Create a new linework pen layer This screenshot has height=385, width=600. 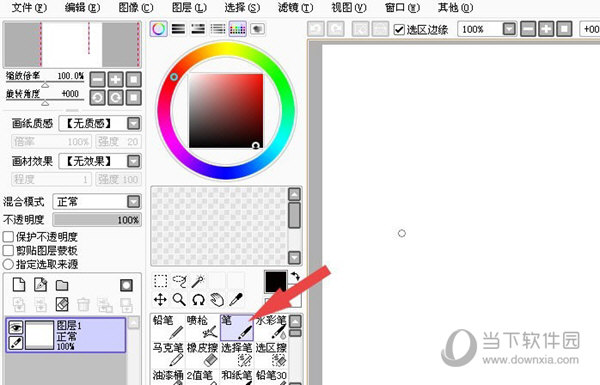pyautogui.click(x=40, y=285)
